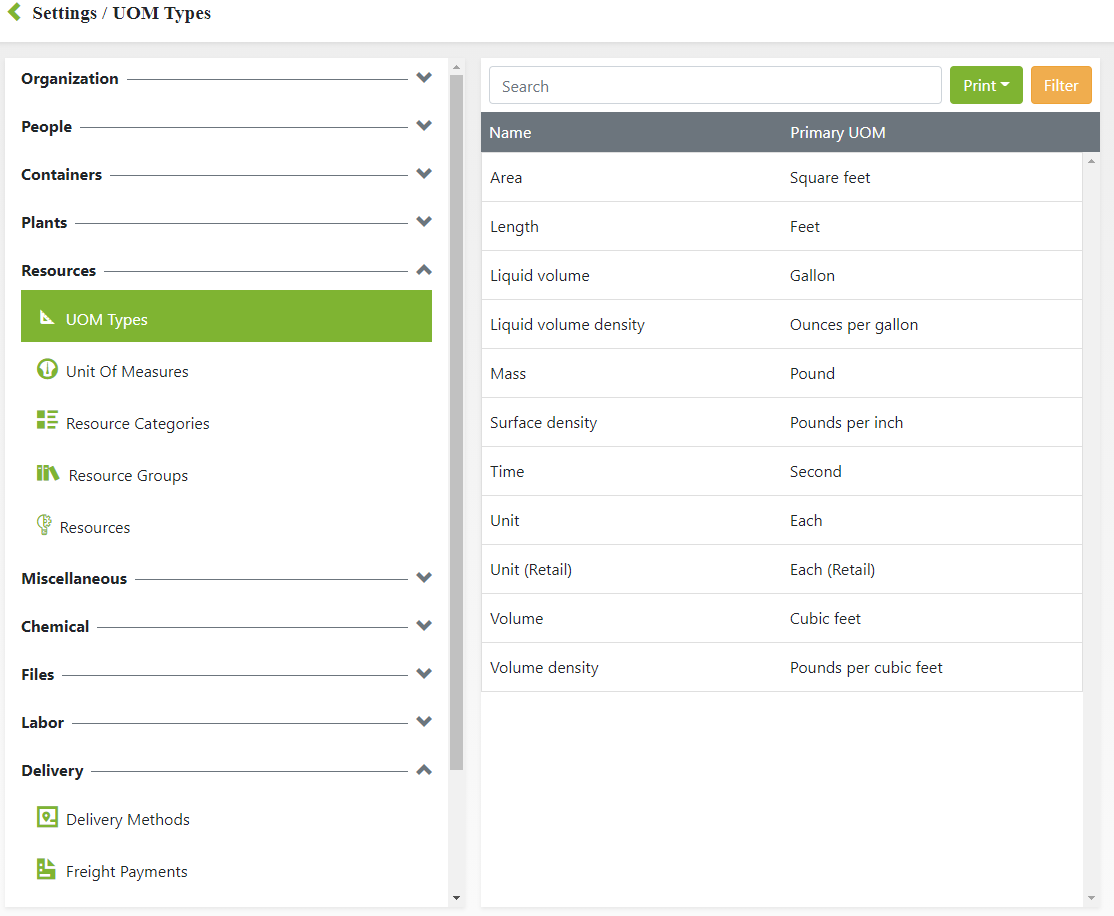Click the Delivery Methods map icon

coord(47,818)
